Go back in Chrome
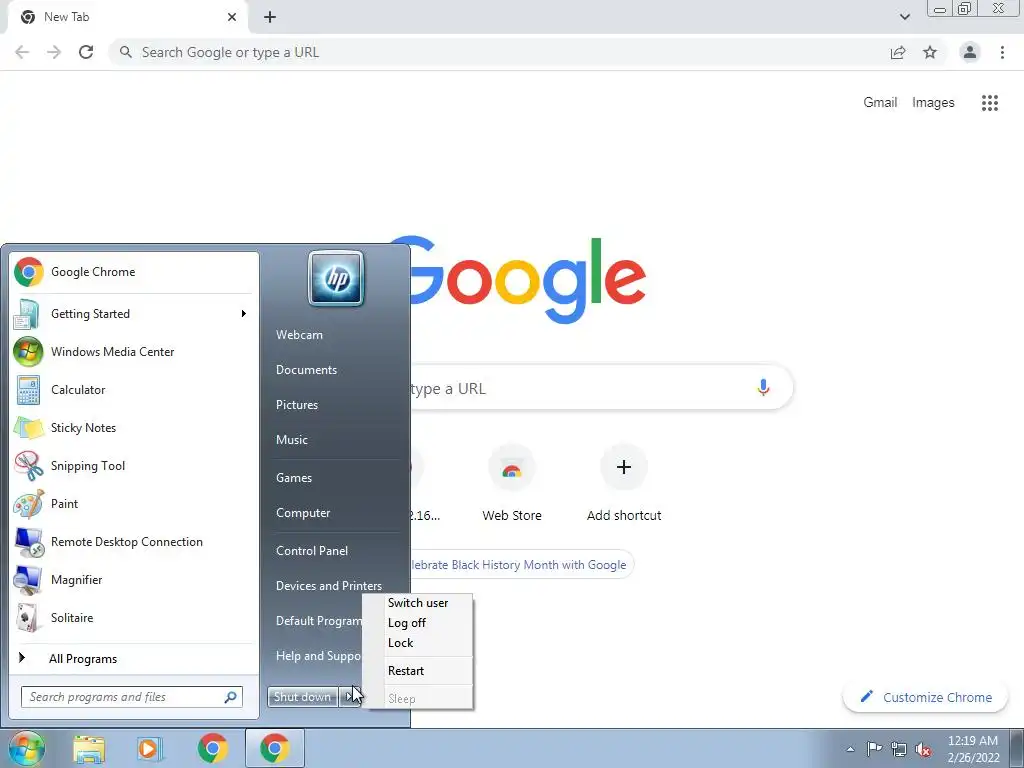Viewport: 1024px width, 768px height. [22, 52]
